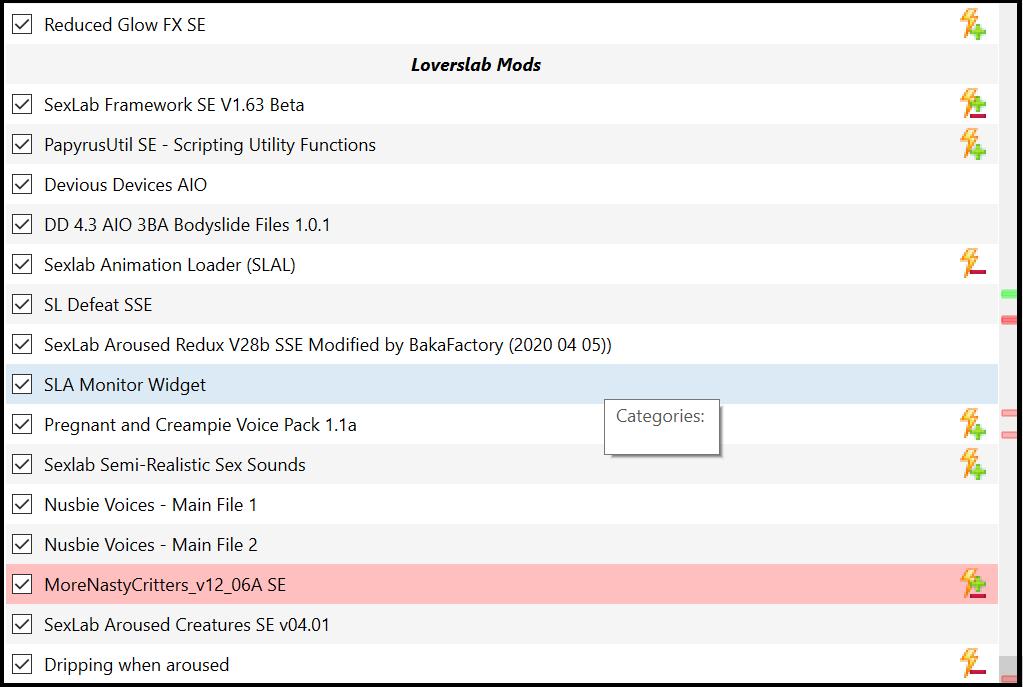Select Devious Devices AIO mod name
Image resolution: width=1023 pixels, height=687 pixels.
[x=125, y=185]
